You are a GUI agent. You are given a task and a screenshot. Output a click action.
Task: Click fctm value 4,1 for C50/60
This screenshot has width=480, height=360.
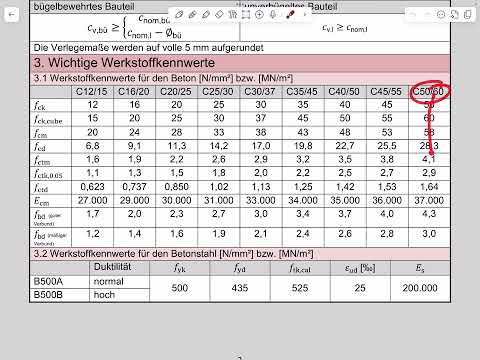point(429,159)
